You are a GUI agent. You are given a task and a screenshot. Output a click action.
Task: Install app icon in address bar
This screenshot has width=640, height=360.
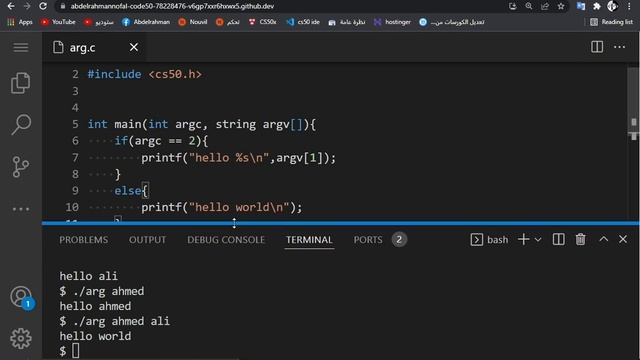tap(513, 6)
